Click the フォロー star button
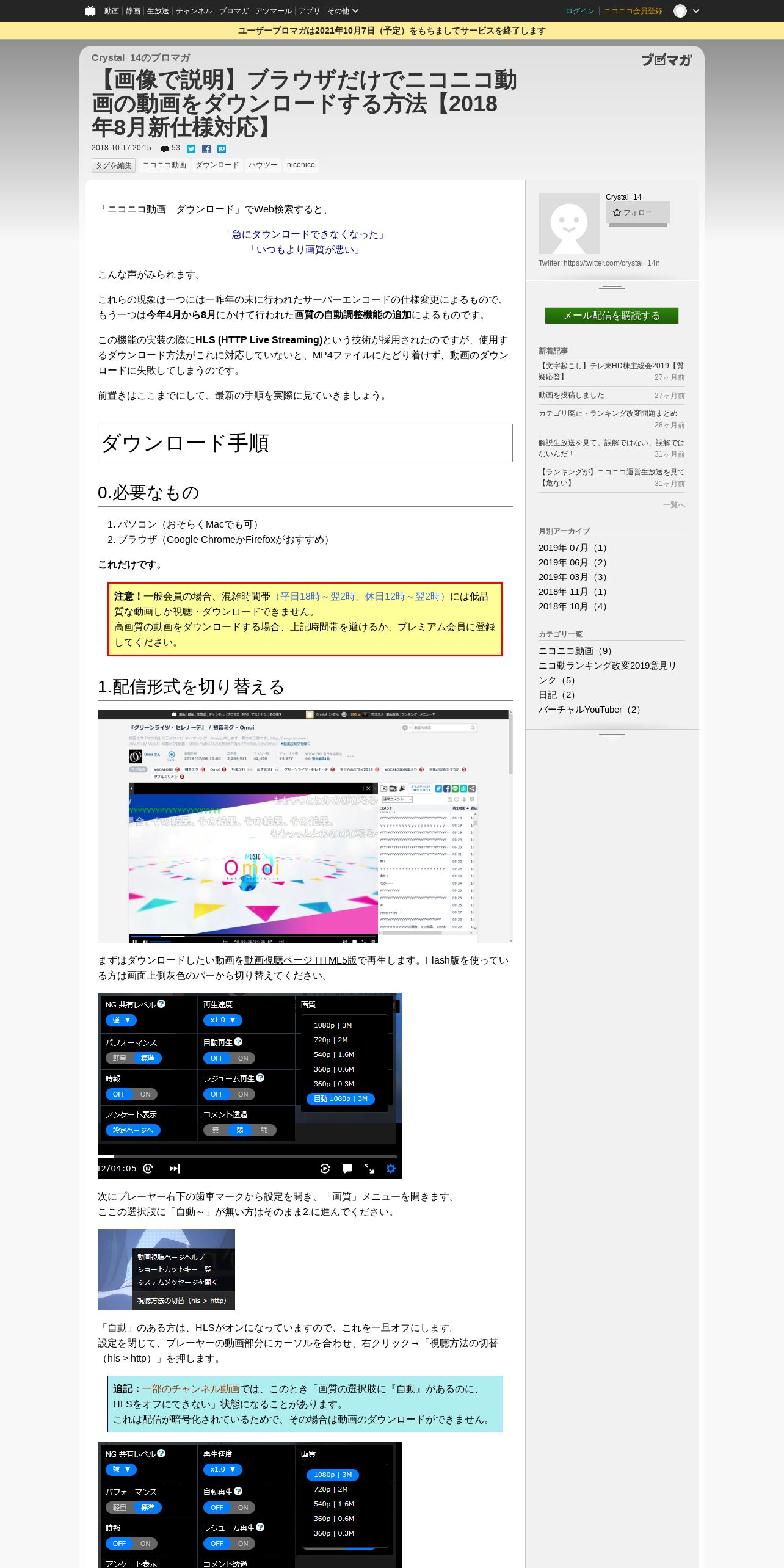 tap(637, 212)
